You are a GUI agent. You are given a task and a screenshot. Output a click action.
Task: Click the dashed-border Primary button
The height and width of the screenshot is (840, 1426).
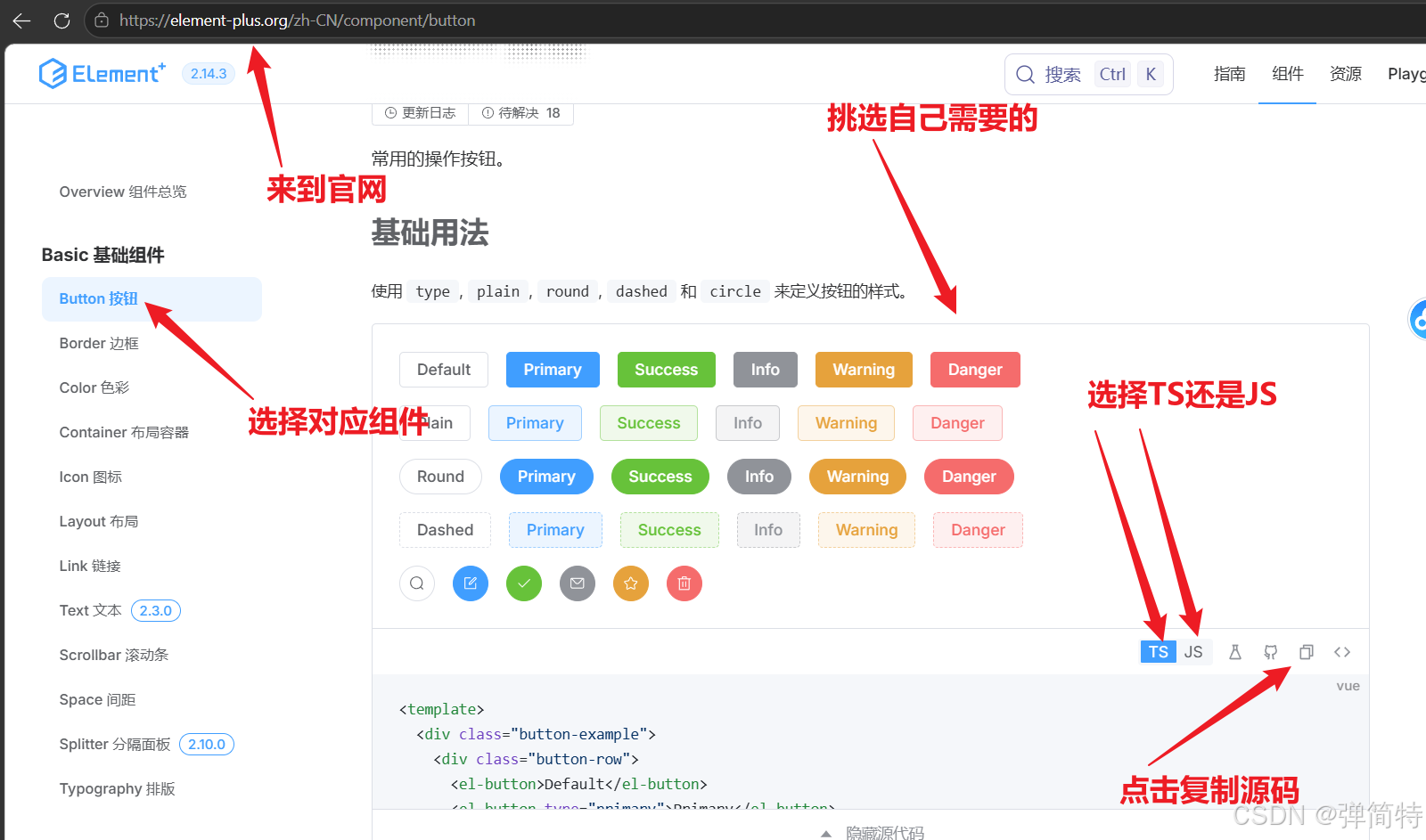555,530
